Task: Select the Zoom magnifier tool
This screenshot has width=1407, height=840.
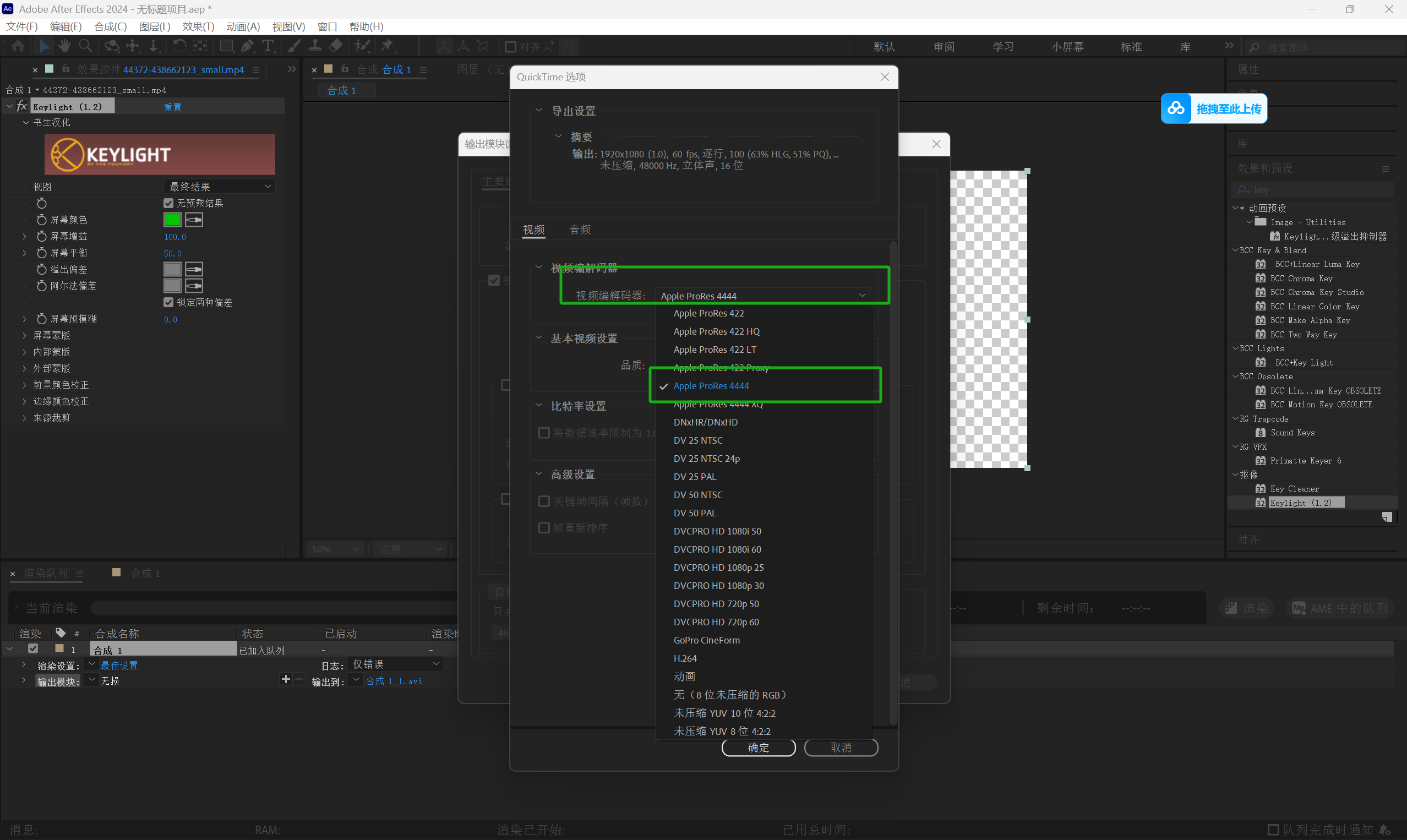Action: 85,46
